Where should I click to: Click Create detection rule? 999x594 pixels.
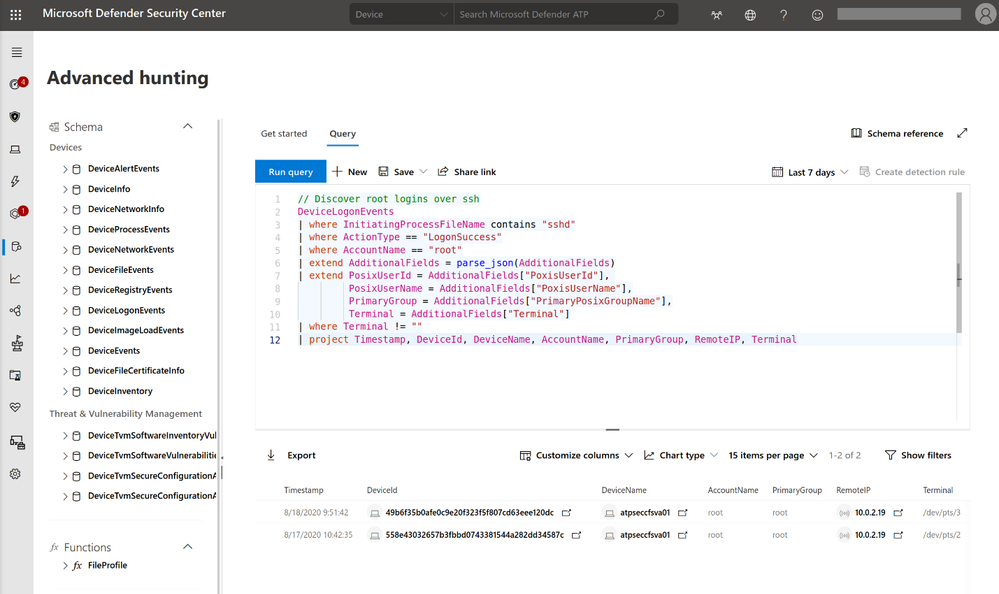pyautogui.click(x=912, y=172)
